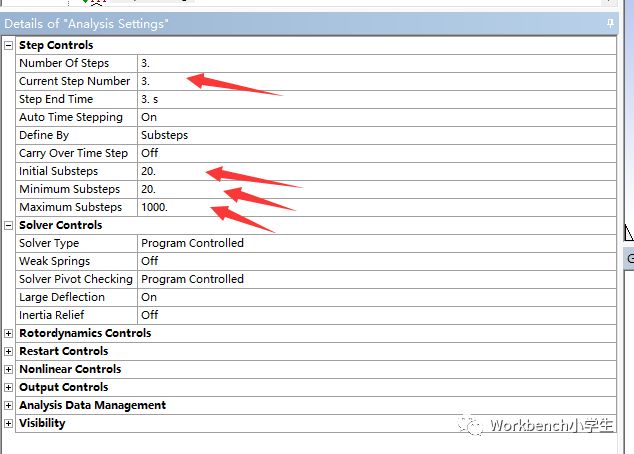Expand the Restart Controls section
This screenshot has height=454, width=634.
(x=8, y=351)
